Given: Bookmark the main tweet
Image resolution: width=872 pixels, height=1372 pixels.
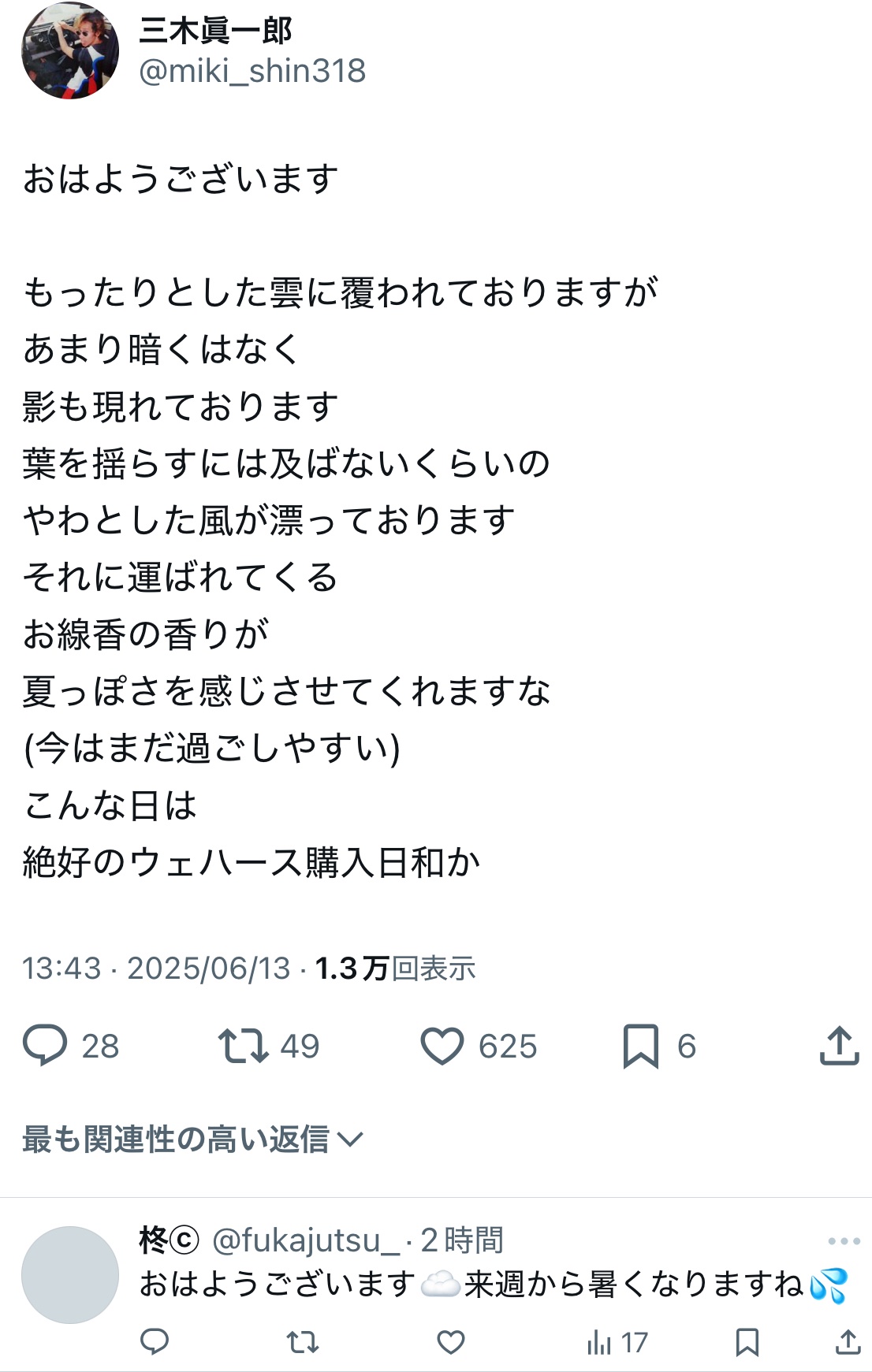Looking at the screenshot, I should 640,1046.
